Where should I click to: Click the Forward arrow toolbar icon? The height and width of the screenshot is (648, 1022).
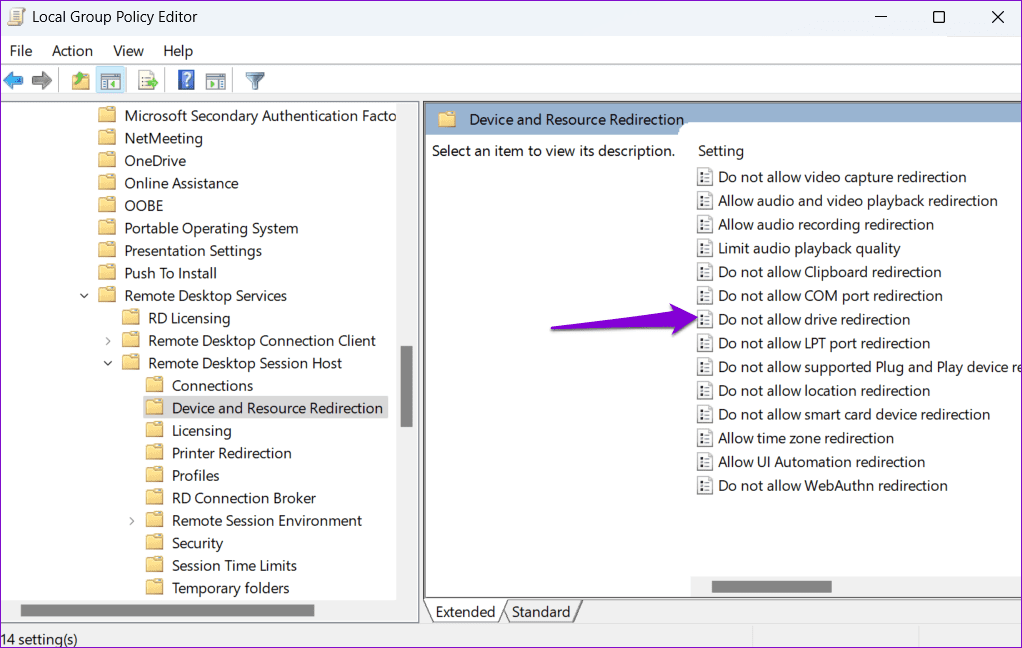coord(42,81)
